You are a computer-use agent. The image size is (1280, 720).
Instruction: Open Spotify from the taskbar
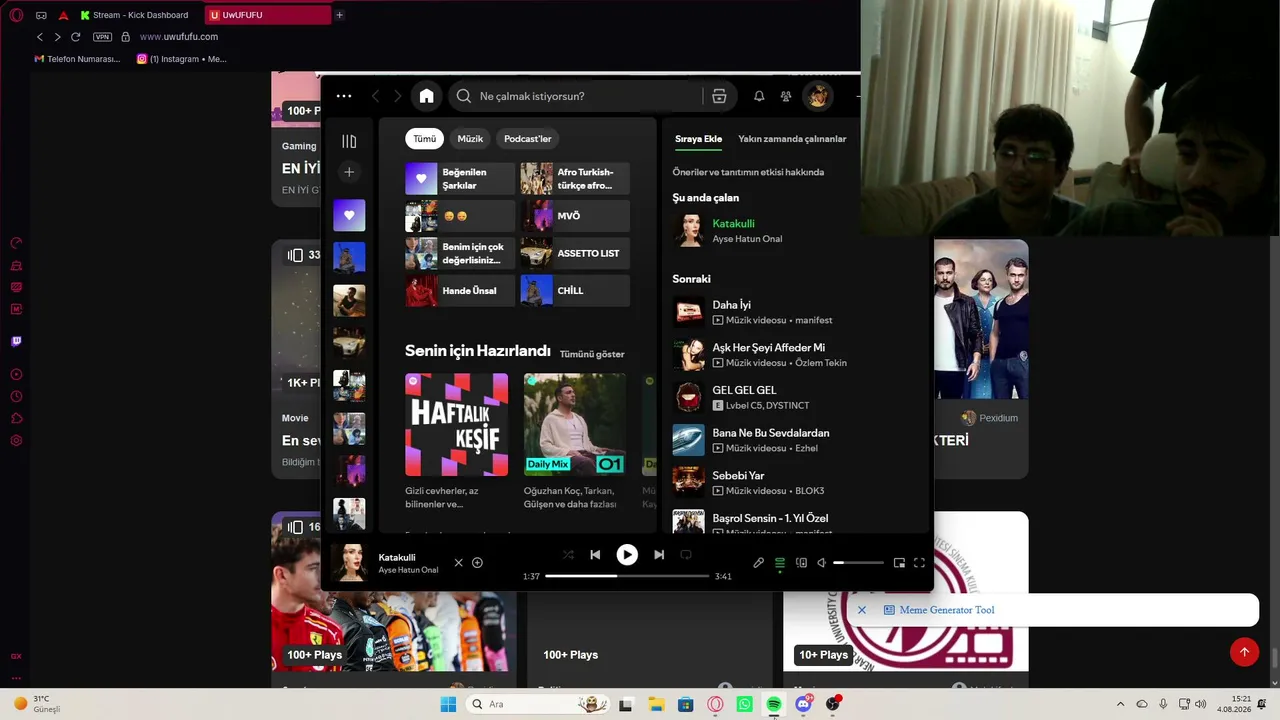coord(773,704)
